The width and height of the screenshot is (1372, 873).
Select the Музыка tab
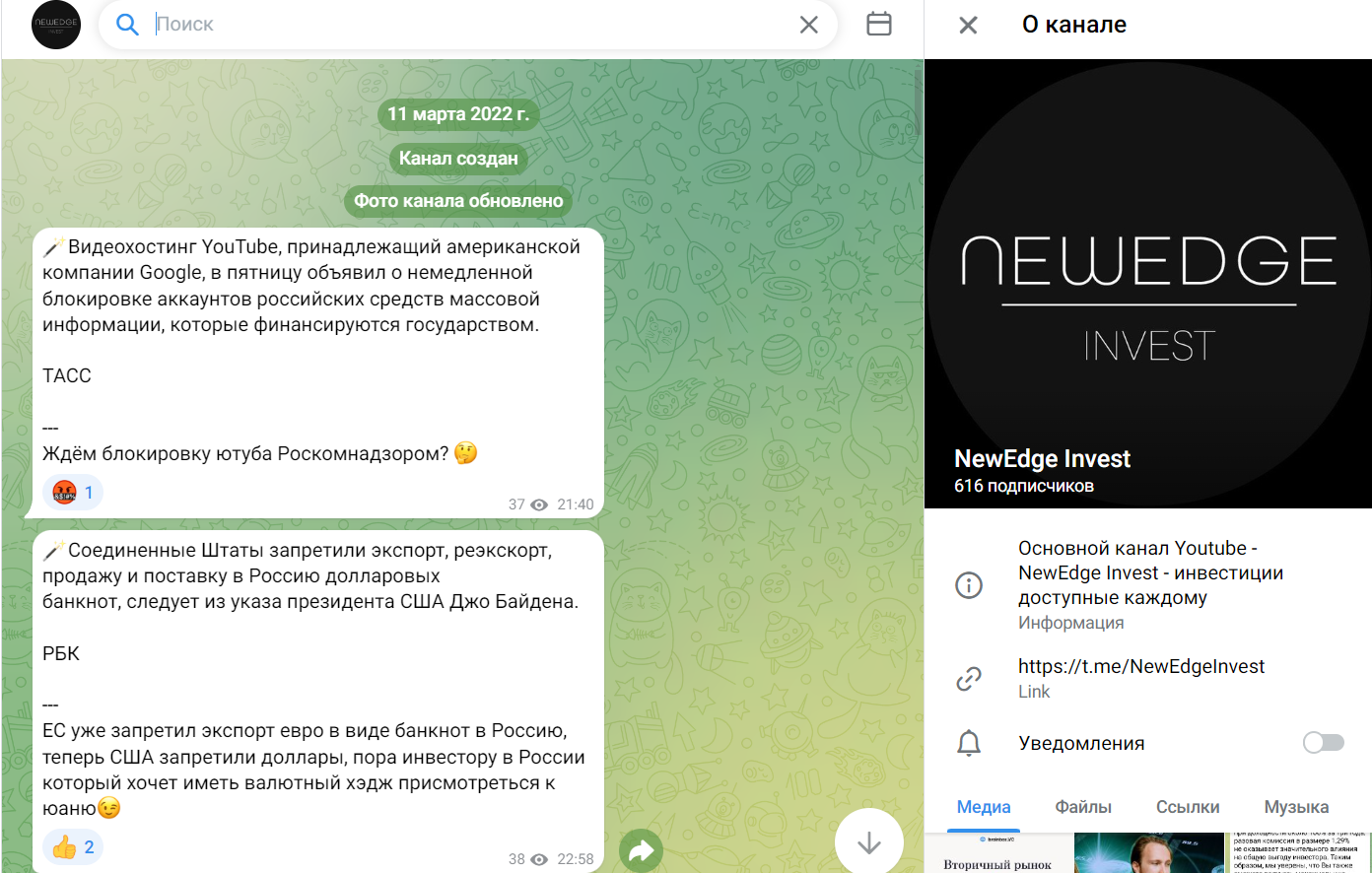click(x=1295, y=806)
